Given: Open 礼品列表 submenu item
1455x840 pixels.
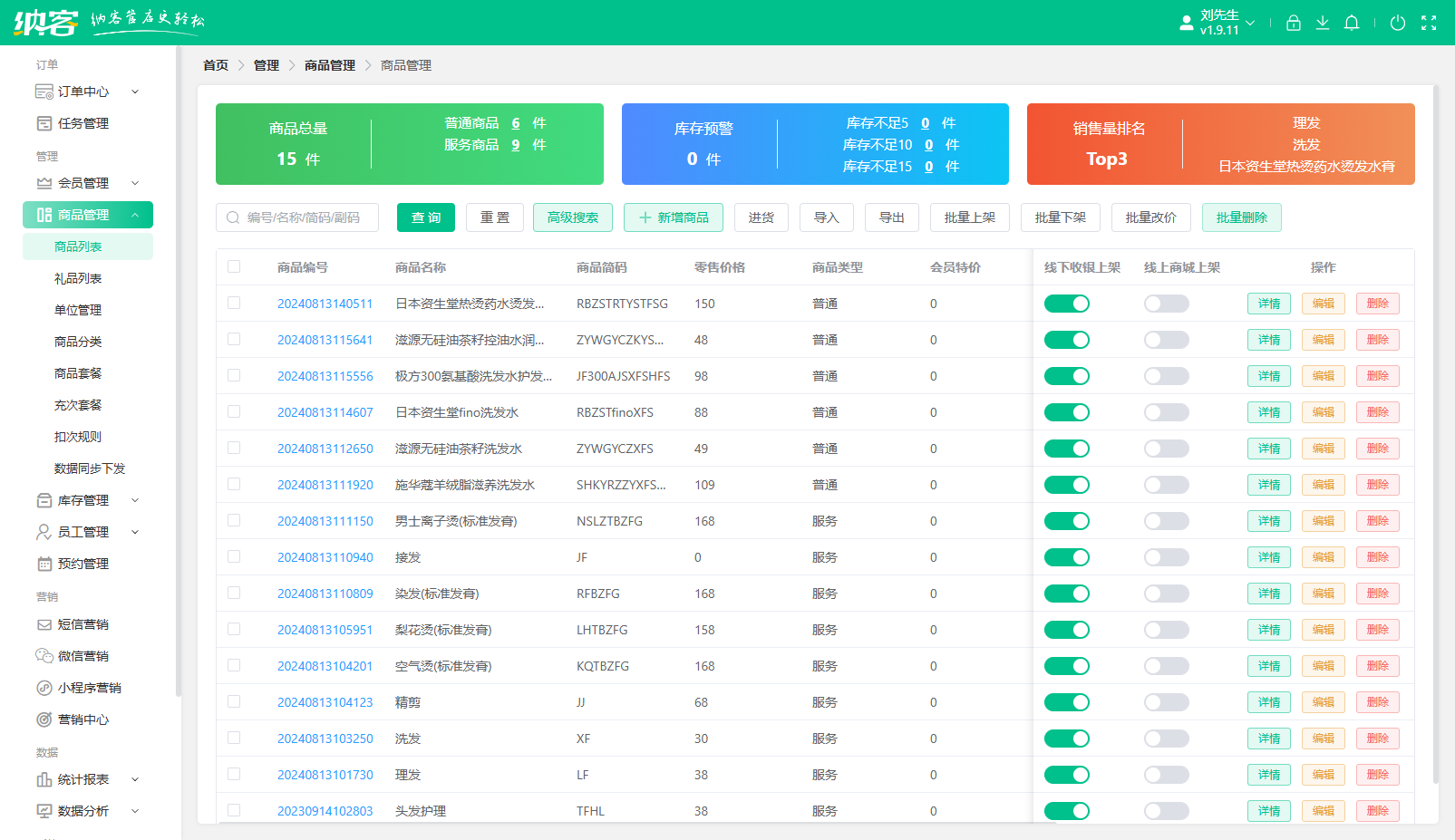Looking at the screenshot, I should pyautogui.click(x=88, y=278).
